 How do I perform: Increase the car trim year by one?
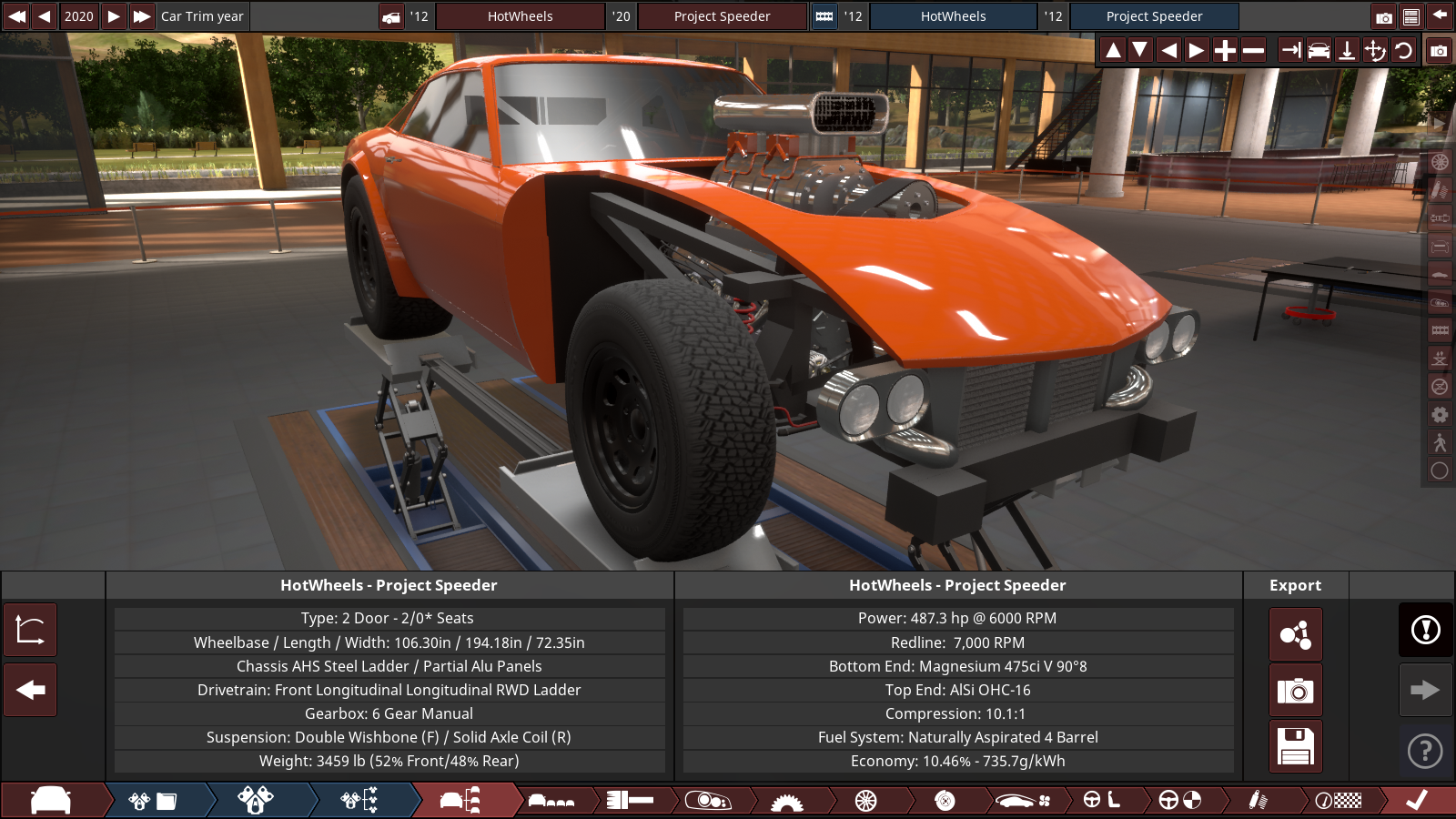(x=114, y=16)
